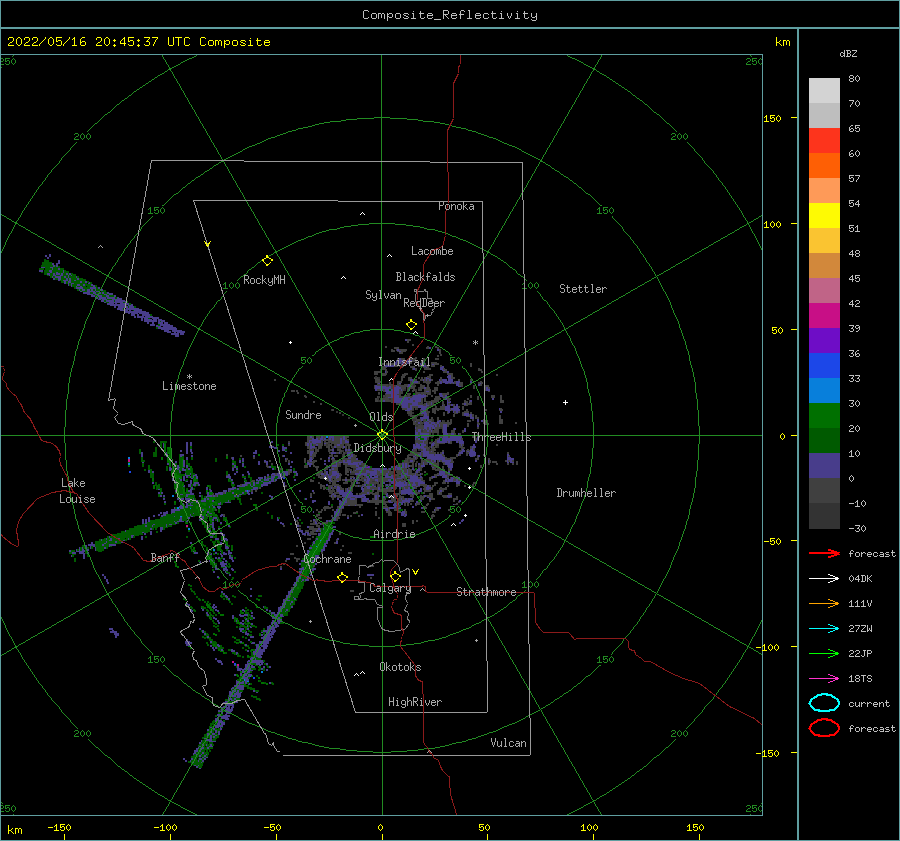Select the light gray 80 dBZ swatch
The height and width of the screenshot is (841, 900).
point(824,91)
